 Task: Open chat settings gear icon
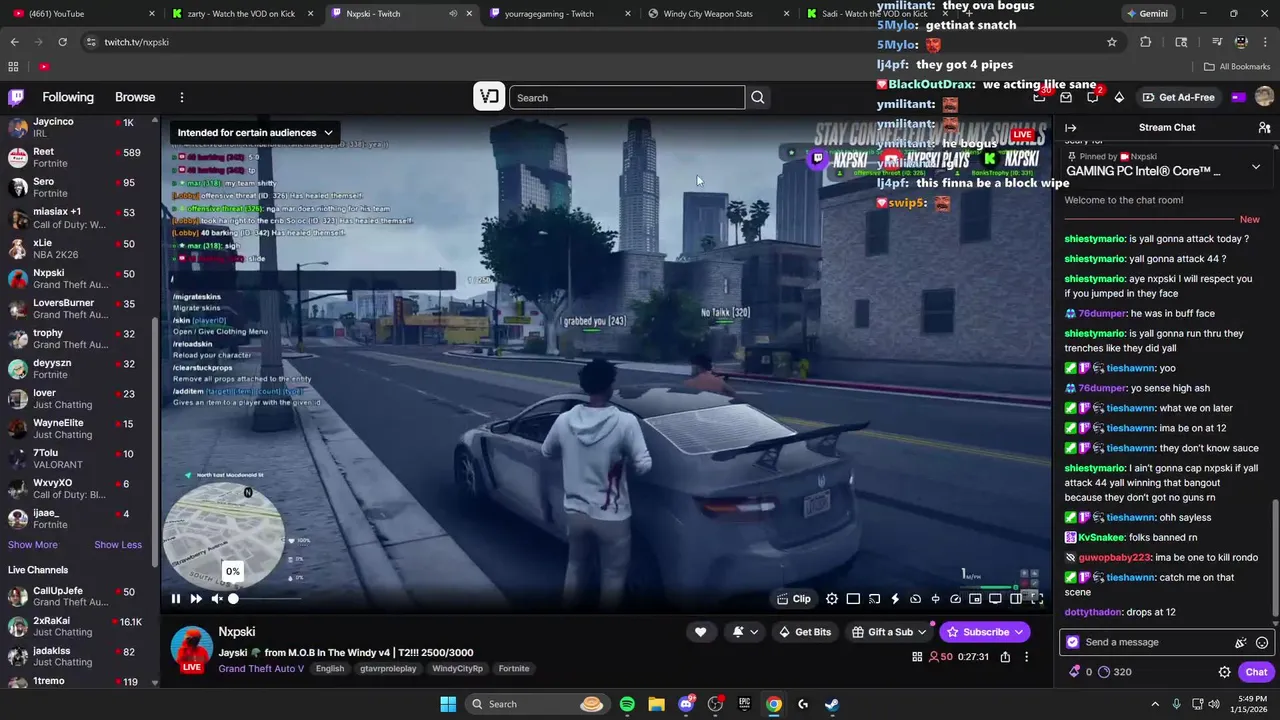1224,672
